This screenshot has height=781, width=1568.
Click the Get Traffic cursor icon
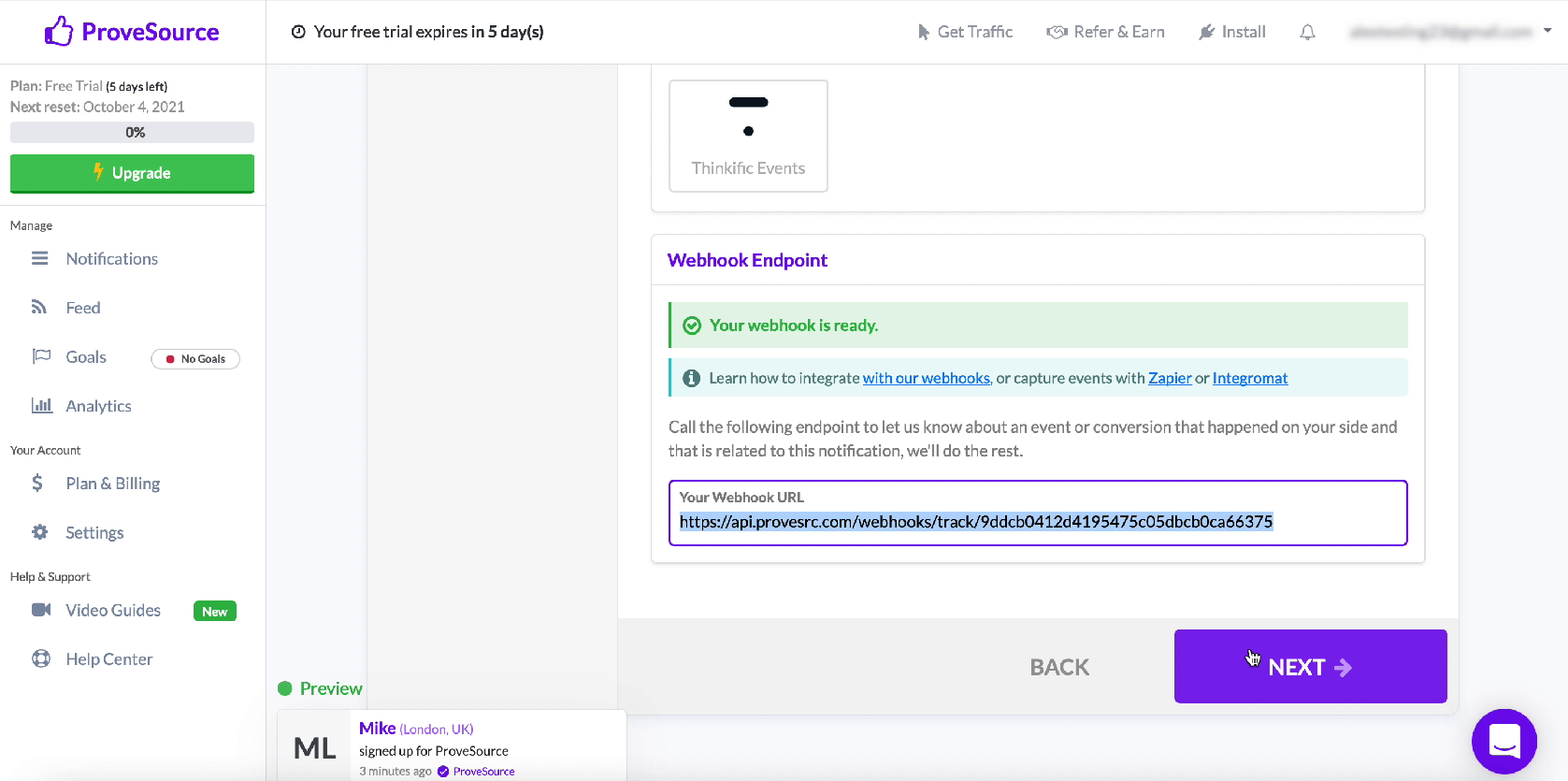[x=923, y=32]
